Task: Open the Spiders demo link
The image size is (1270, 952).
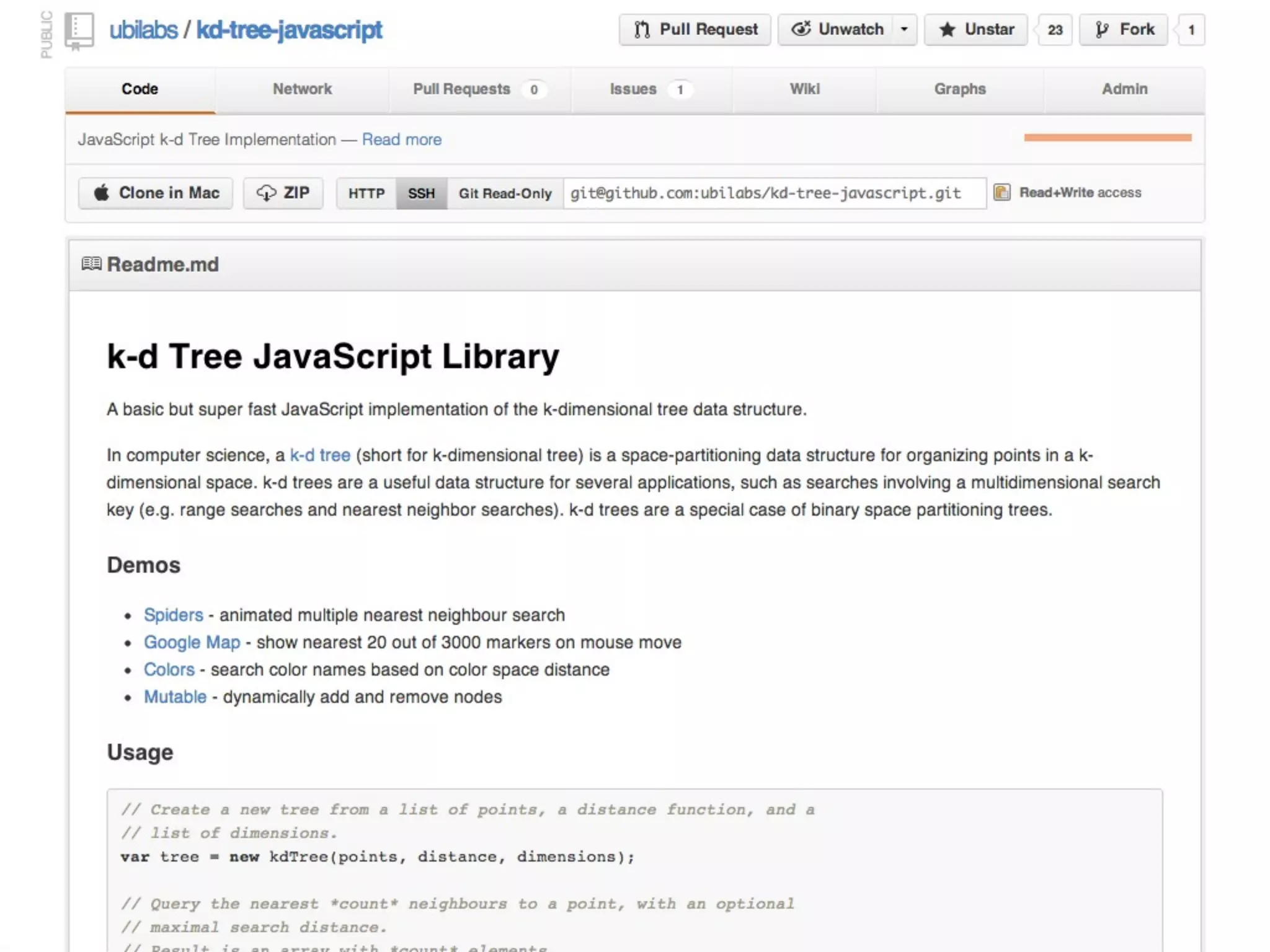Action: [174, 615]
